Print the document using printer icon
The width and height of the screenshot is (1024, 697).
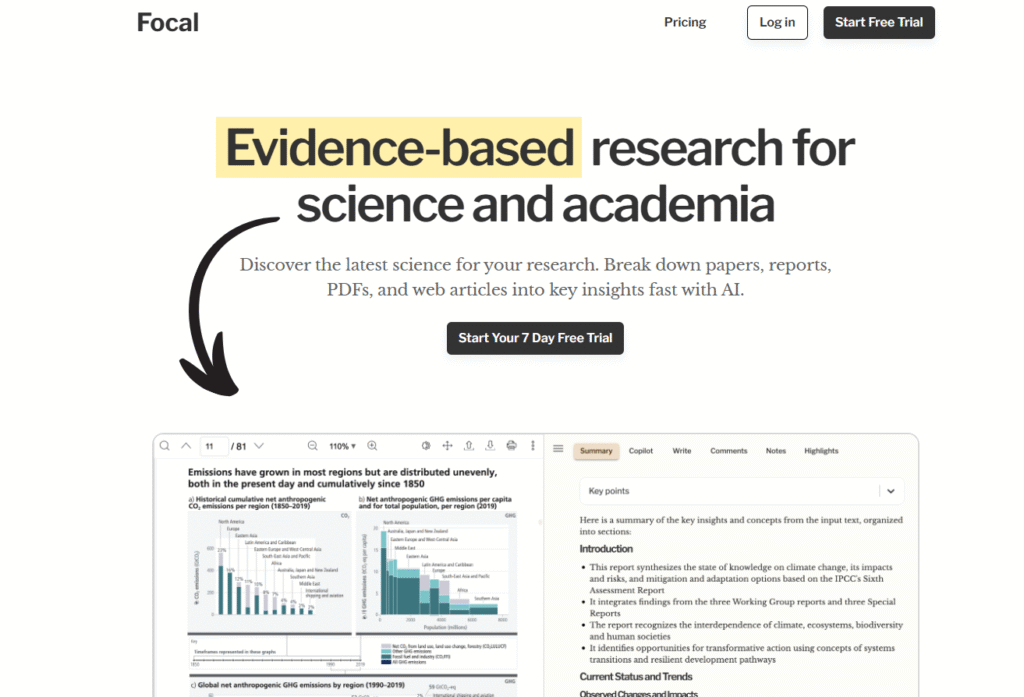pyautogui.click(x=512, y=446)
